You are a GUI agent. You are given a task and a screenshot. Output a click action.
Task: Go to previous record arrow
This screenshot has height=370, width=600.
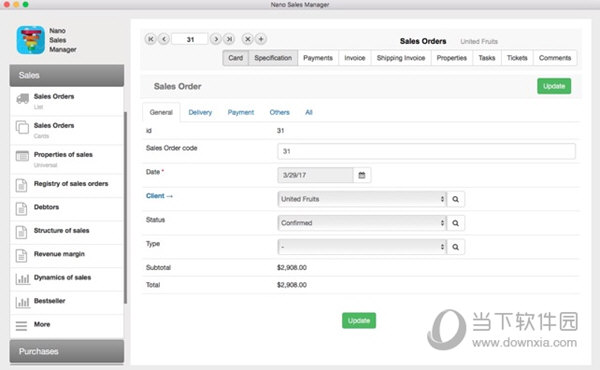click(164, 39)
